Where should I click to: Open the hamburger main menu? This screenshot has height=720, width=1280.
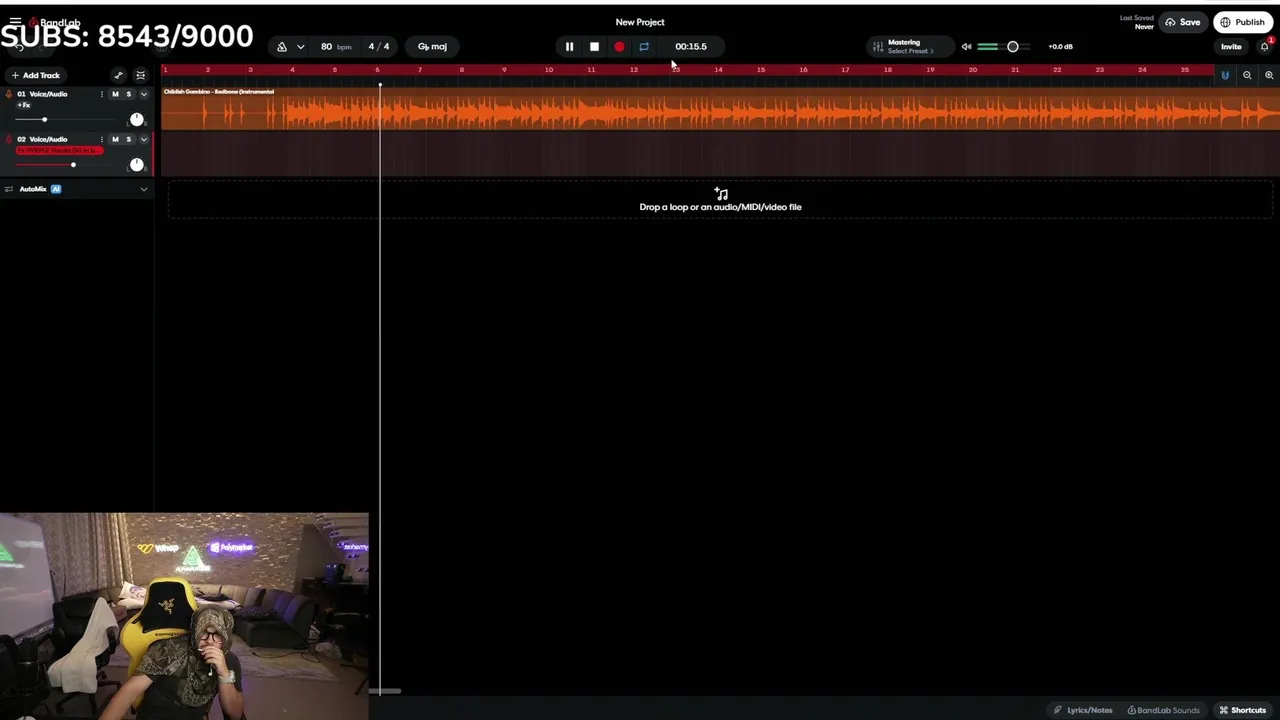point(15,21)
